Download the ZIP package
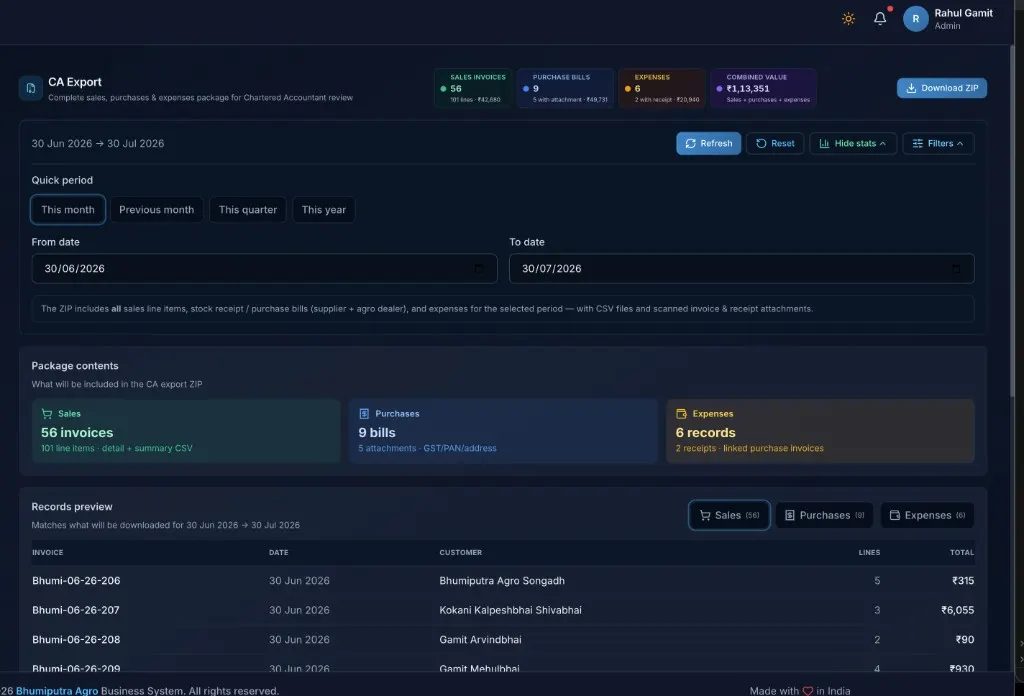This screenshot has width=1024, height=696. pyautogui.click(x=941, y=88)
